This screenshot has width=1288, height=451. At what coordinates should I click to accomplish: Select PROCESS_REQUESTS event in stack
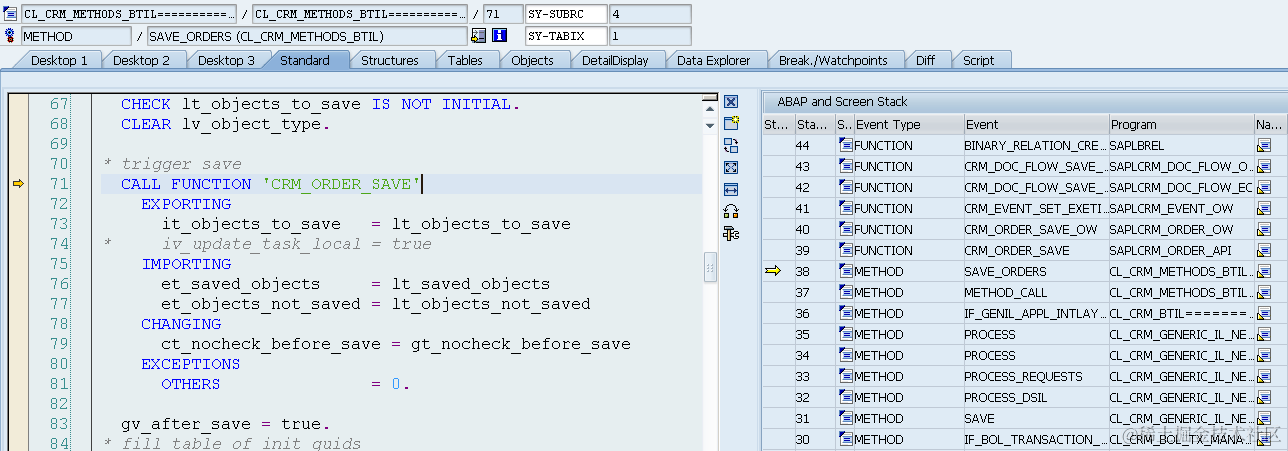1035,376
